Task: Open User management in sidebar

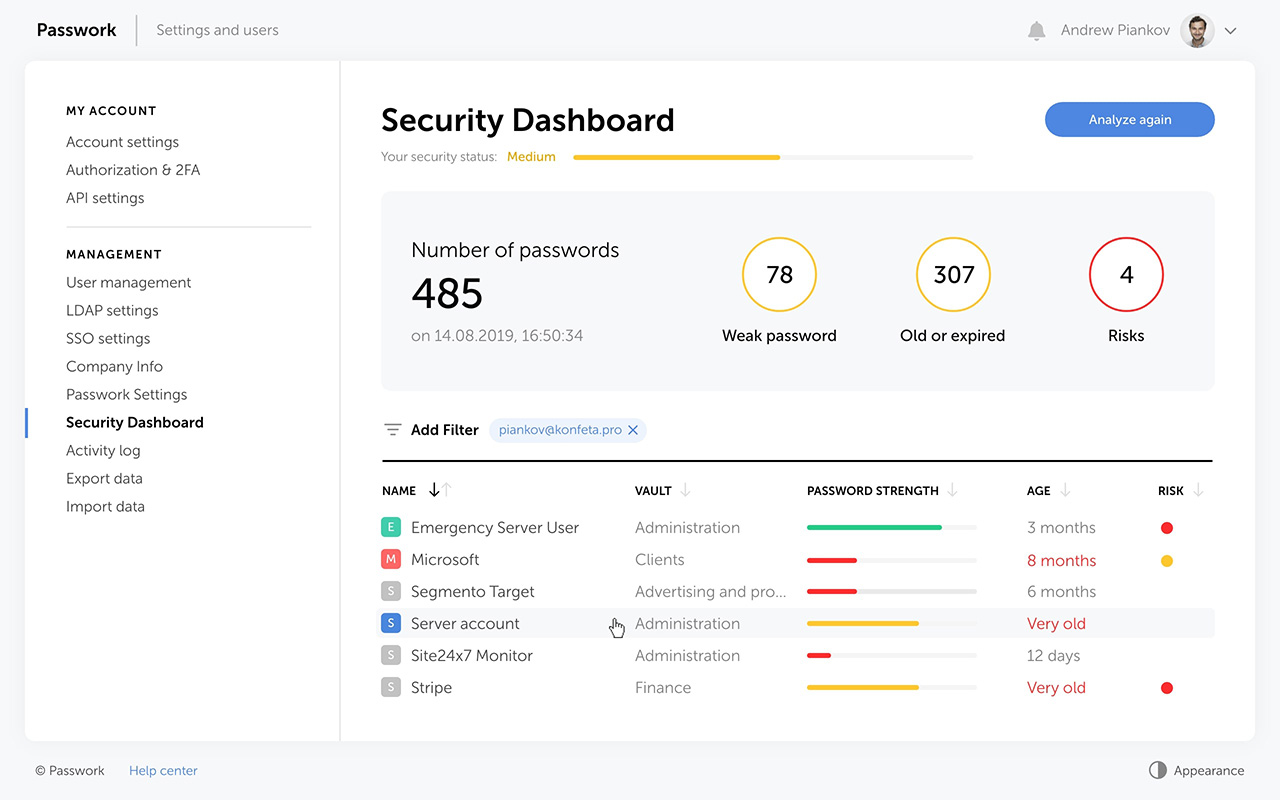Action: [x=128, y=282]
